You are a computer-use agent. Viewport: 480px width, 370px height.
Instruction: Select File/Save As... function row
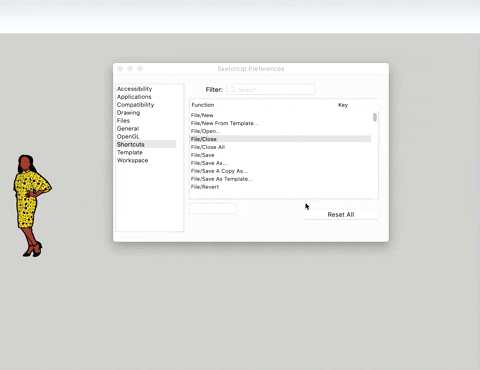(280, 163)
